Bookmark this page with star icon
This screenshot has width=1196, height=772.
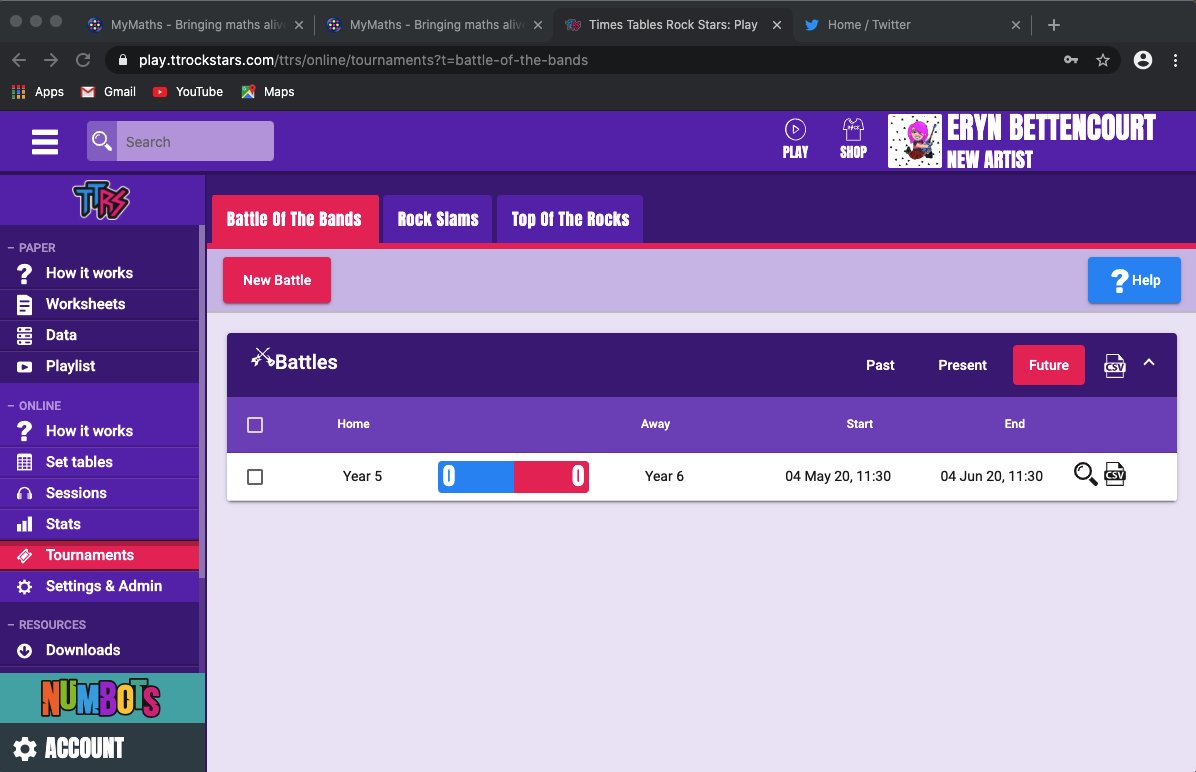click(1102, 60)
